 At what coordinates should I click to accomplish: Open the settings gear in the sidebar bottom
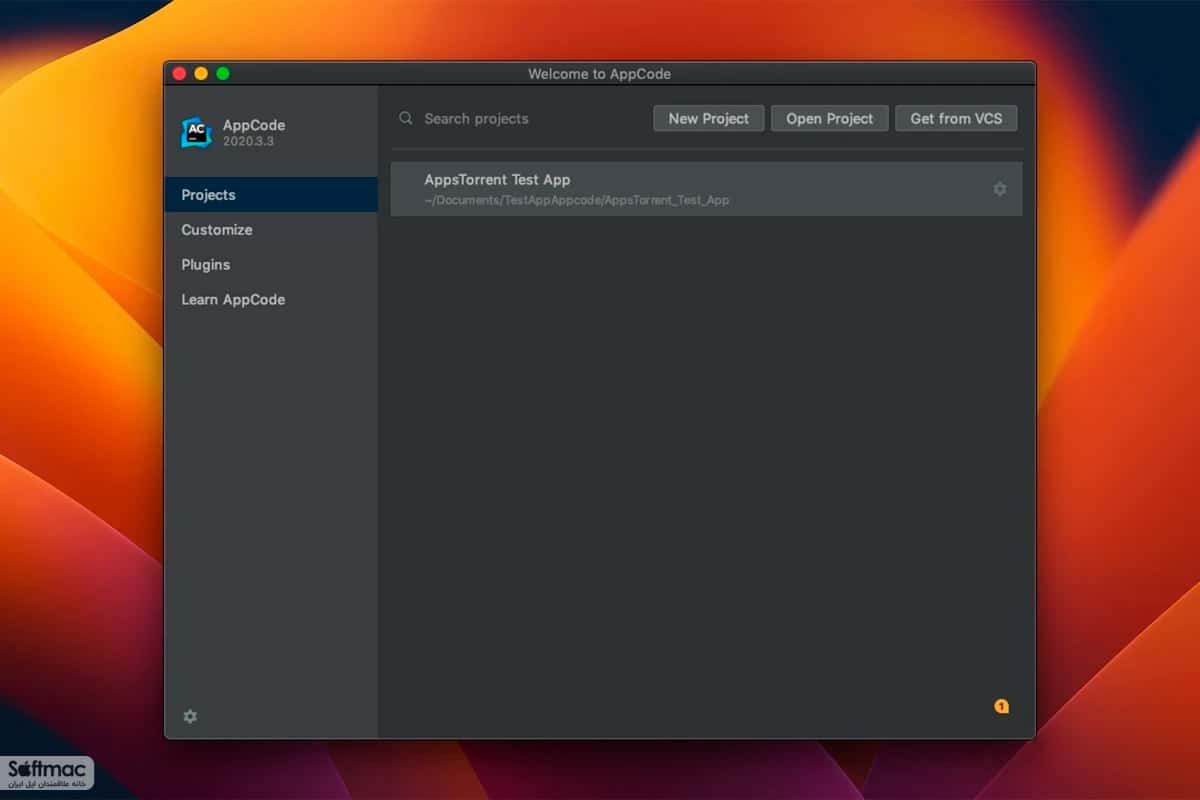tap(190, 716)
